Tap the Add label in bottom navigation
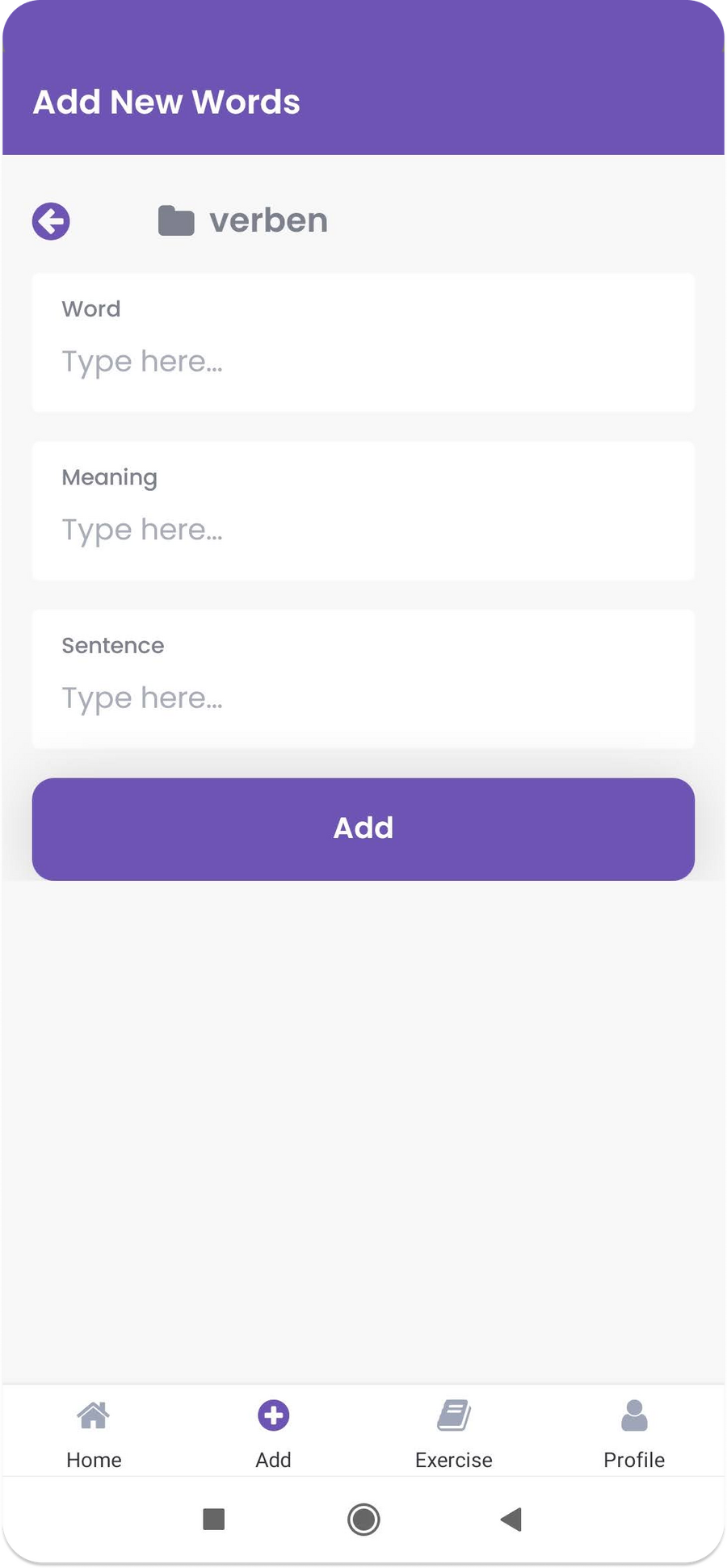 click(x=273, y=1460)
